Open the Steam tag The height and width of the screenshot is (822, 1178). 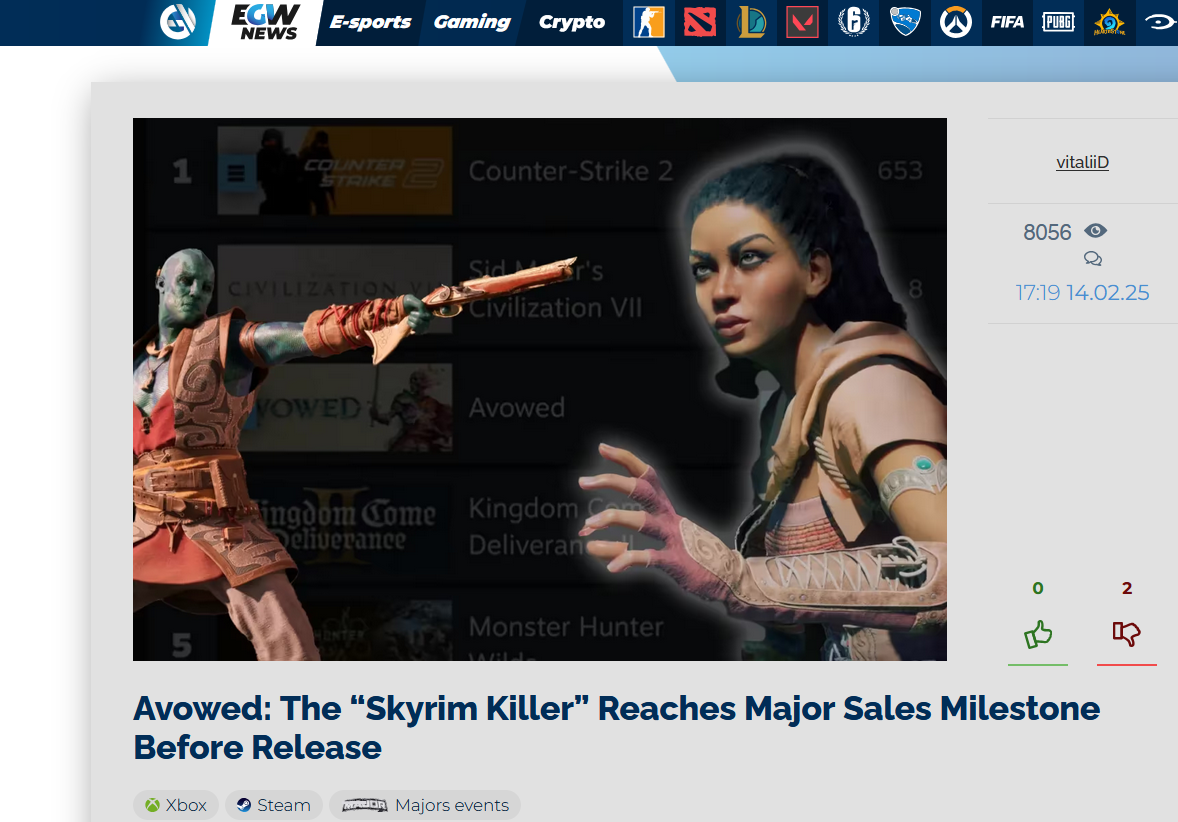tap(273, 805)
